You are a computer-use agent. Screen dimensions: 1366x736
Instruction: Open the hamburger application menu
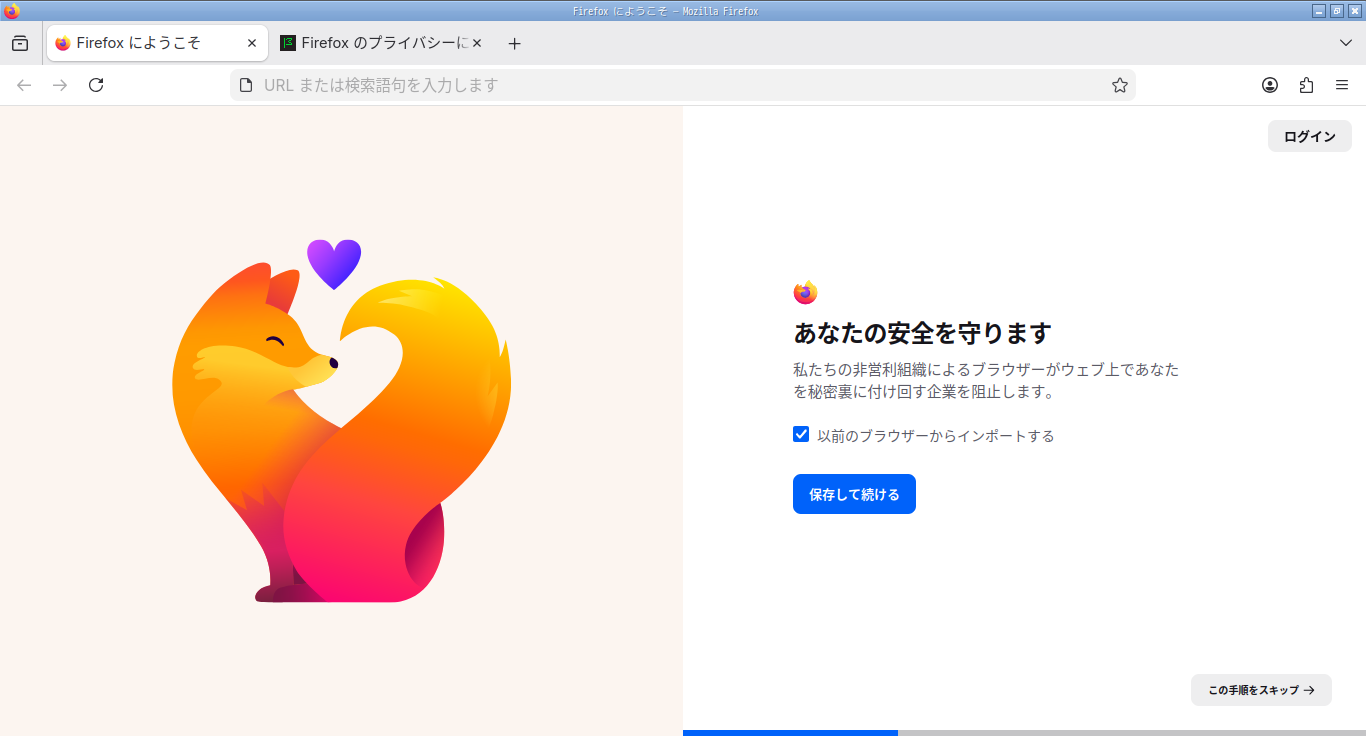pyautogui.click(x=1342, y=85)
